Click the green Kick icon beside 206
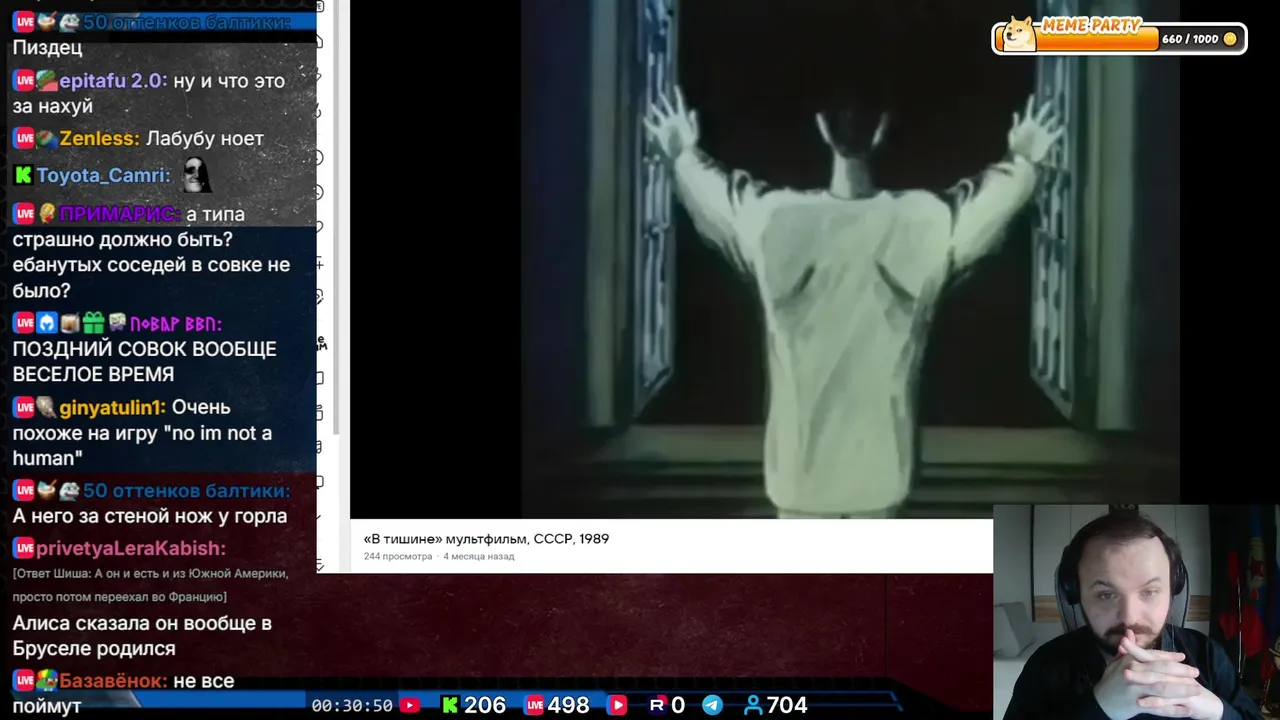Image resolution: width=1280 pixels, height=720 pixels. click(x=450, y=705)
